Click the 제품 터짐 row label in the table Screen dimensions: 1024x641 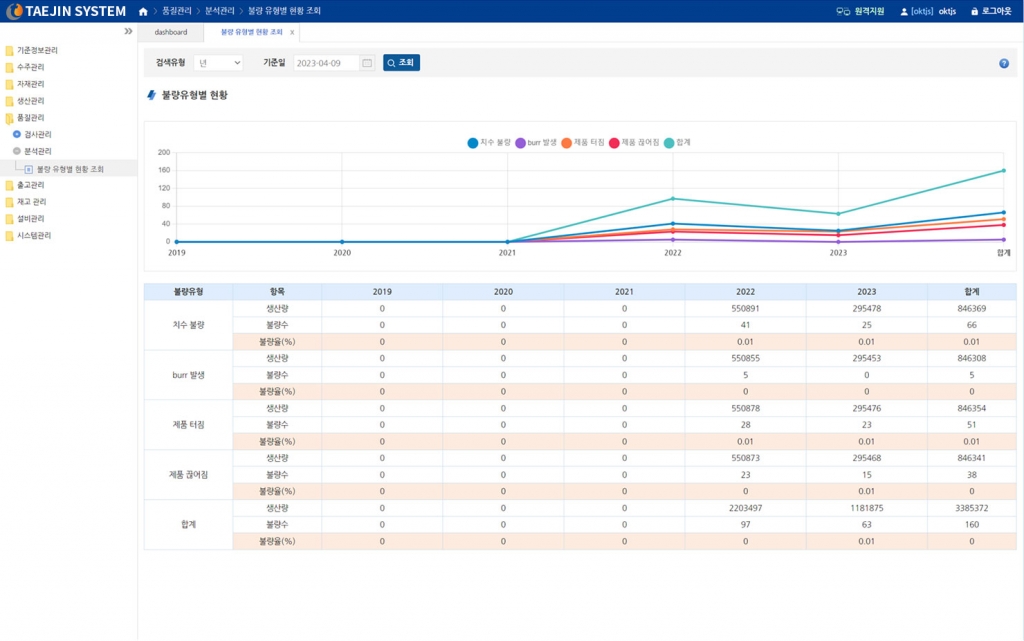(x=188, y=425)
